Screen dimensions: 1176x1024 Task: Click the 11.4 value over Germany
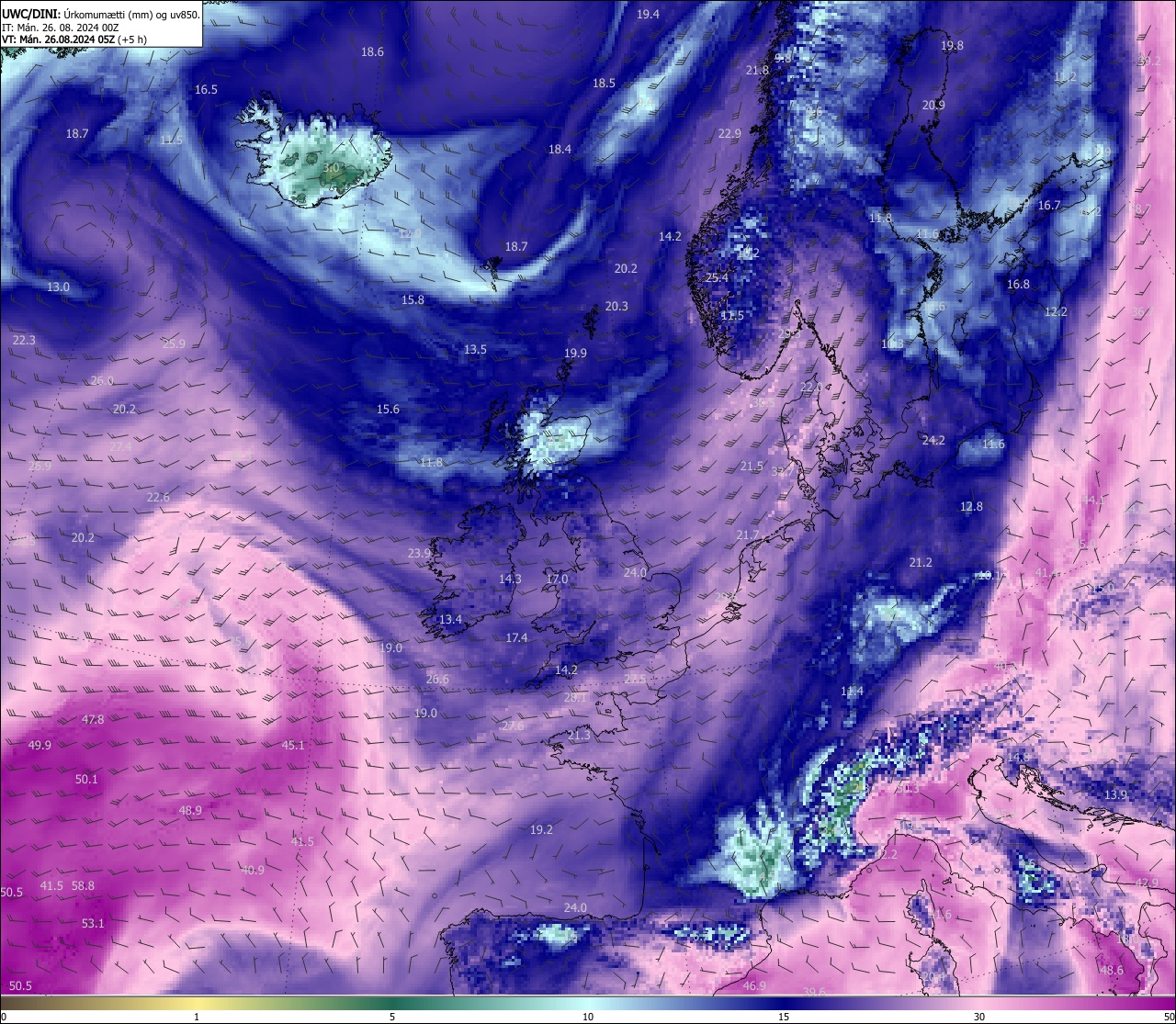(854, 692)
